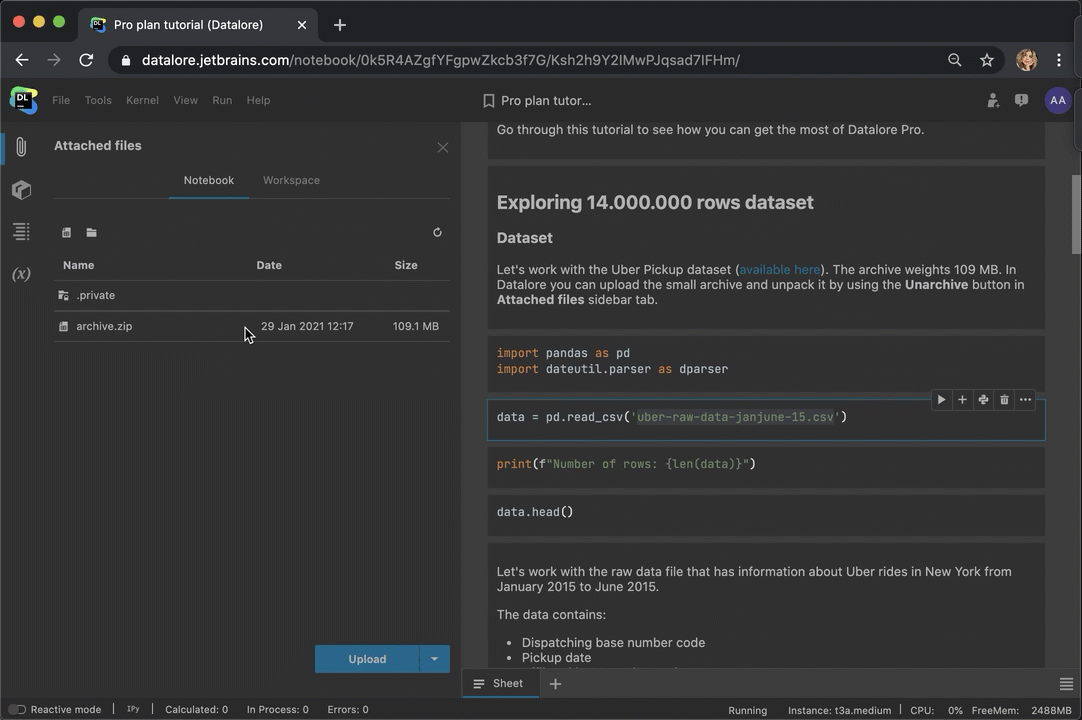Click into the print Number of rows cell
Screen dimensions: 1082x720
[x=766, y=465]
